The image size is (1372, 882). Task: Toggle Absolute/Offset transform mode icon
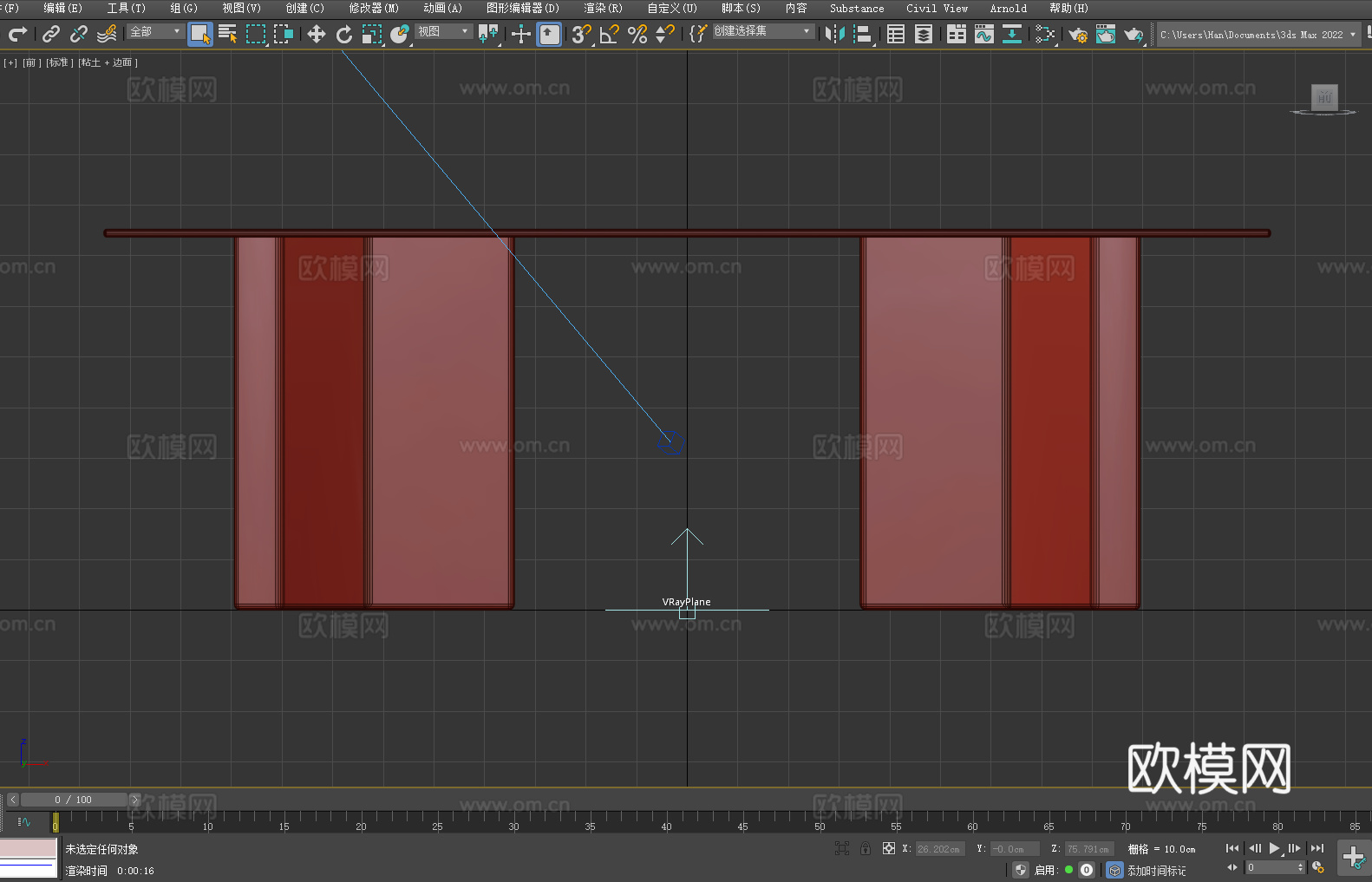889,848
